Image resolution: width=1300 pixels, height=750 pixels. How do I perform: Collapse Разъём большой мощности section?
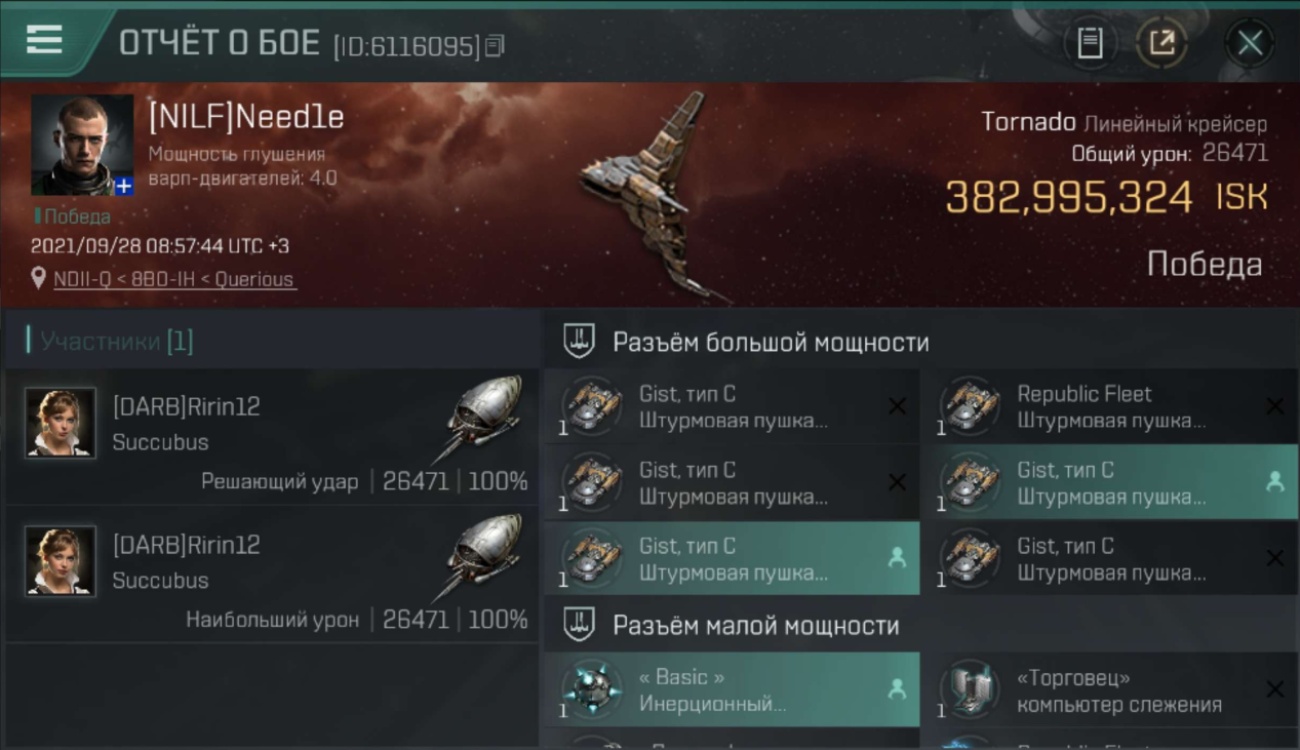pos(579,341)
